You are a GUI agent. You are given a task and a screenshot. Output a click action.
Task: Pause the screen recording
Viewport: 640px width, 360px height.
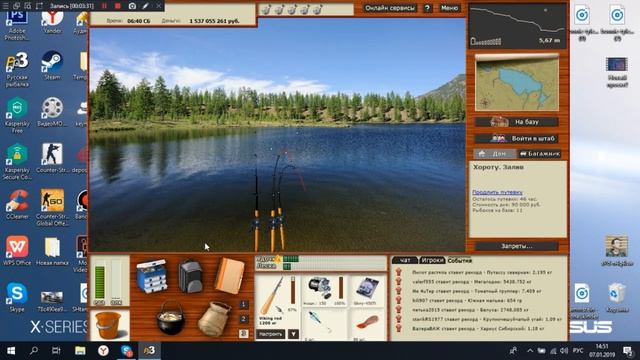(104, 6)
